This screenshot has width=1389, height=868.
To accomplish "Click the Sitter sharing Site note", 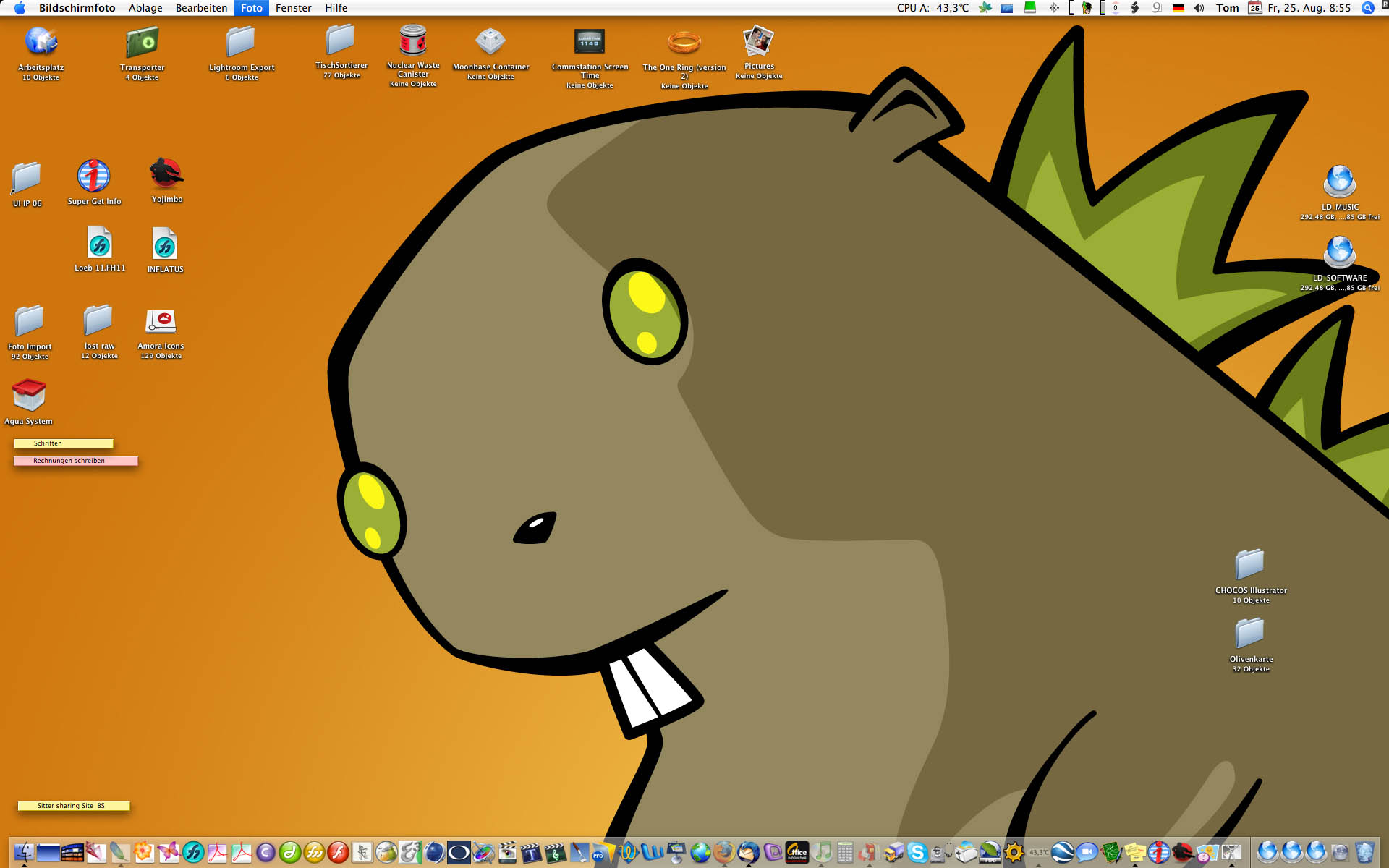I will coord(74,806).
